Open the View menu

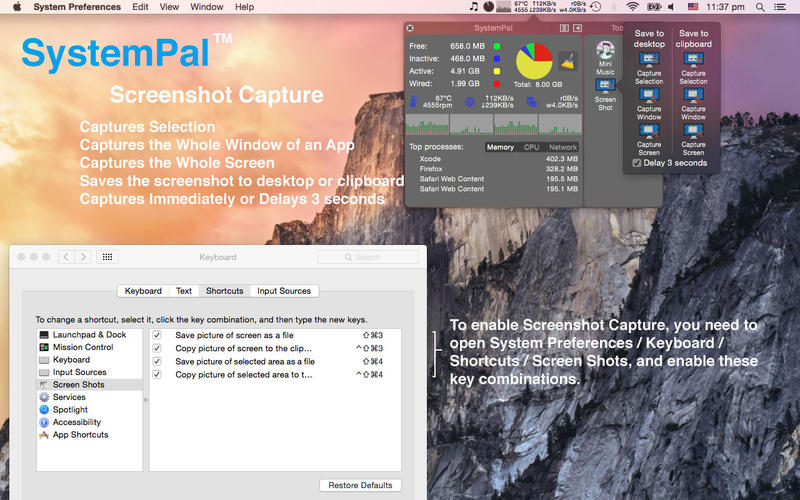point(169,7)
